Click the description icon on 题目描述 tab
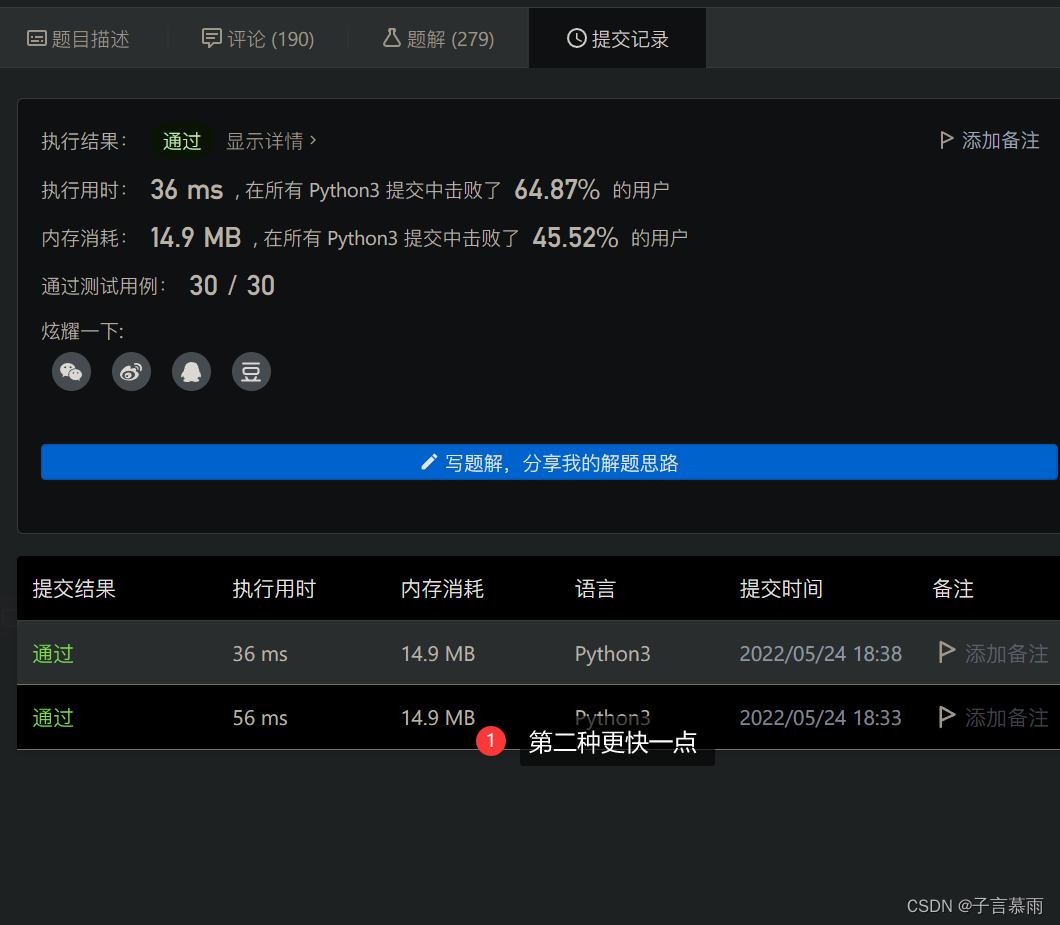The width and height of the screenshot is (1060, 925). [x=37, y=38]
